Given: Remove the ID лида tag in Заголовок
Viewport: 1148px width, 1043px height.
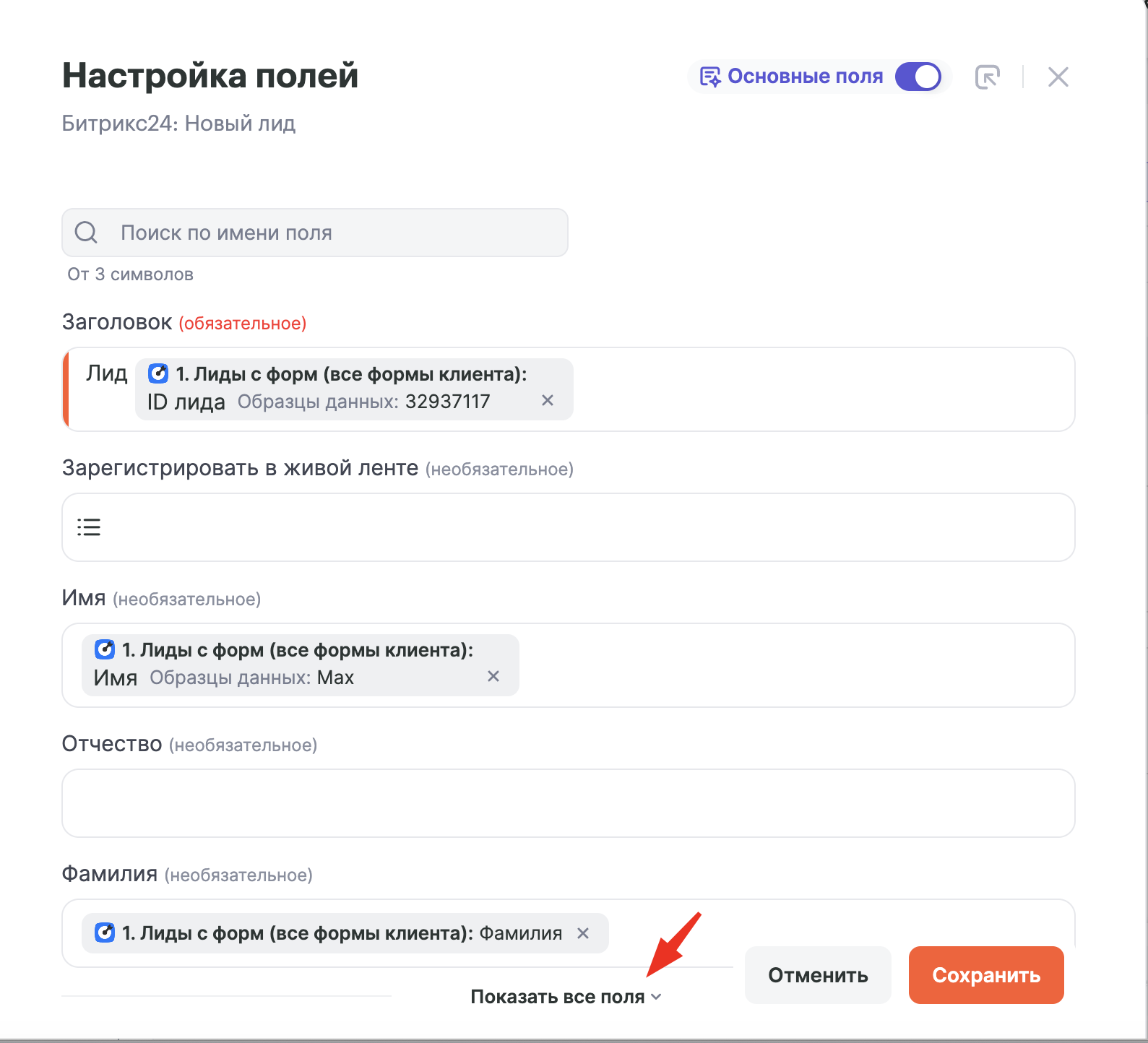Looking at the screenshot, I should coord(548,400).
